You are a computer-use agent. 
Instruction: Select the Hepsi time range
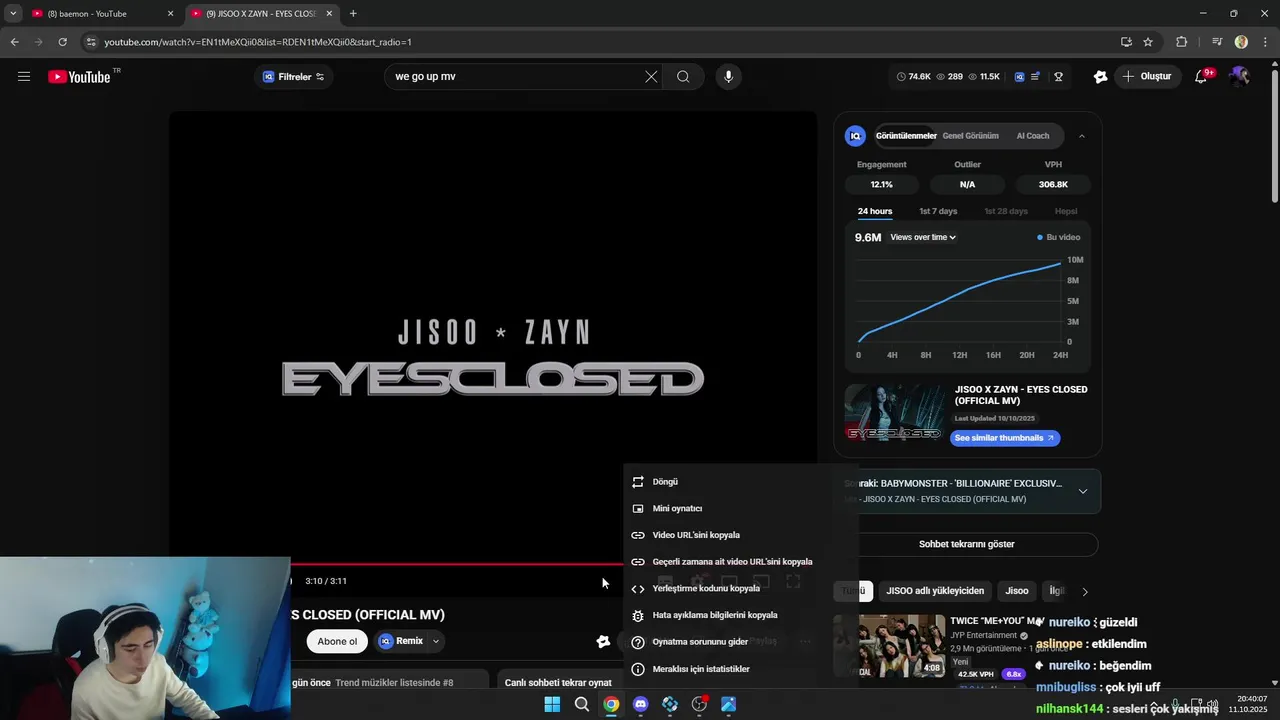point(1066,211)
